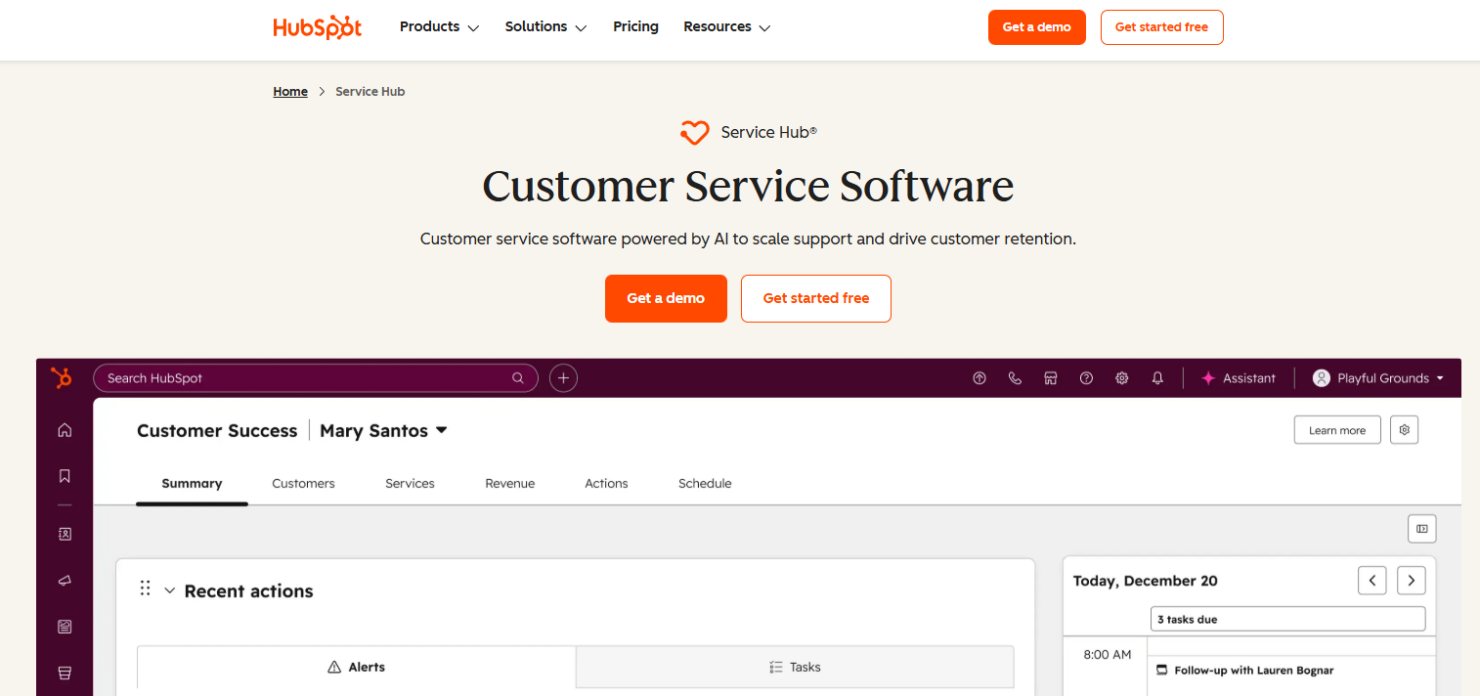Click the Playful Grounds avatar icon
The image size is (1480, 696).
click(x=1321, y=378)
